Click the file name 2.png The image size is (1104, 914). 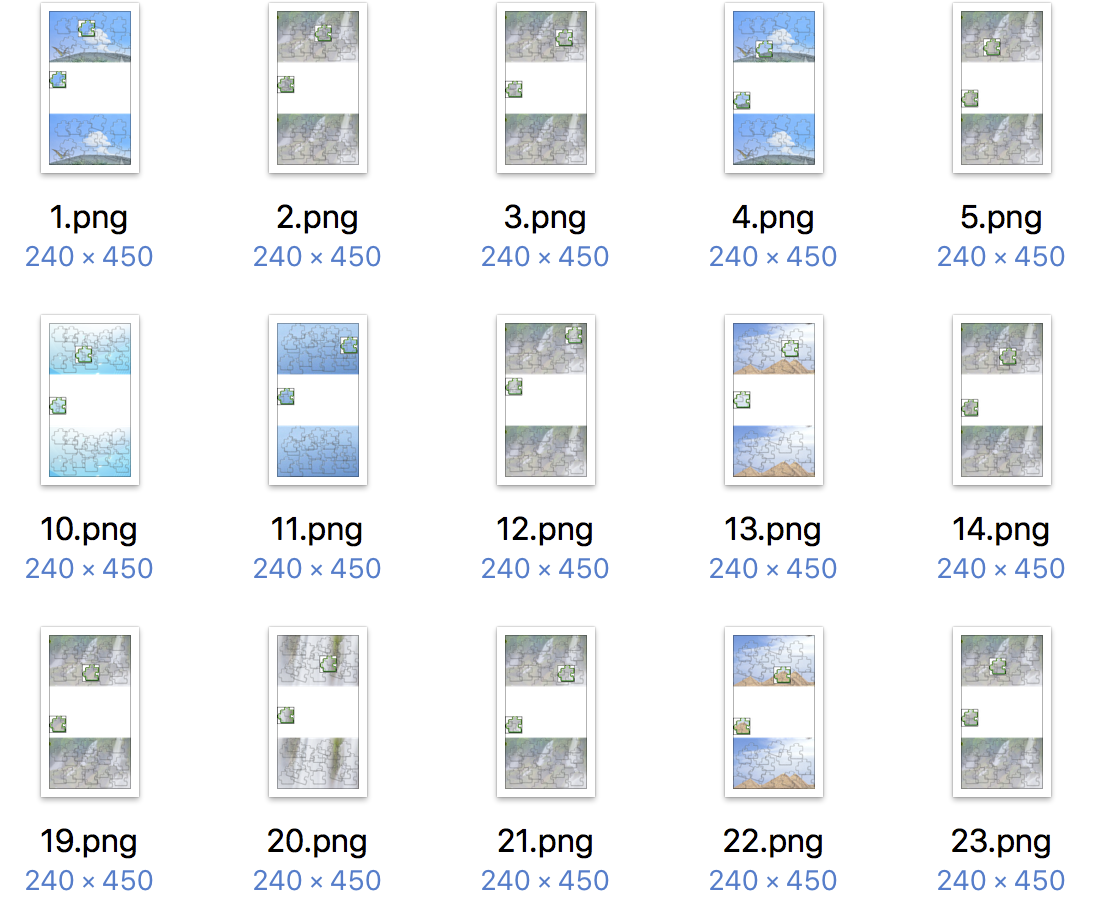tap(317, 218)
